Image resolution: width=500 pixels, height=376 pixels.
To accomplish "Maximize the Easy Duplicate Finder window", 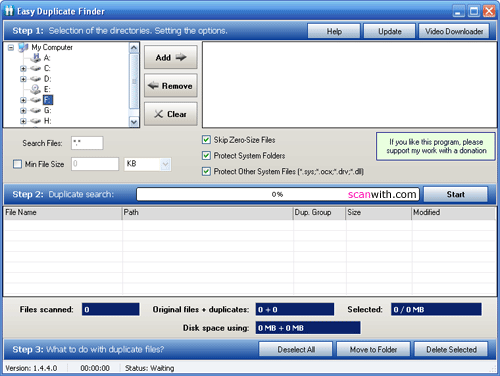I will pyautogui.click(x=474, y=11).
